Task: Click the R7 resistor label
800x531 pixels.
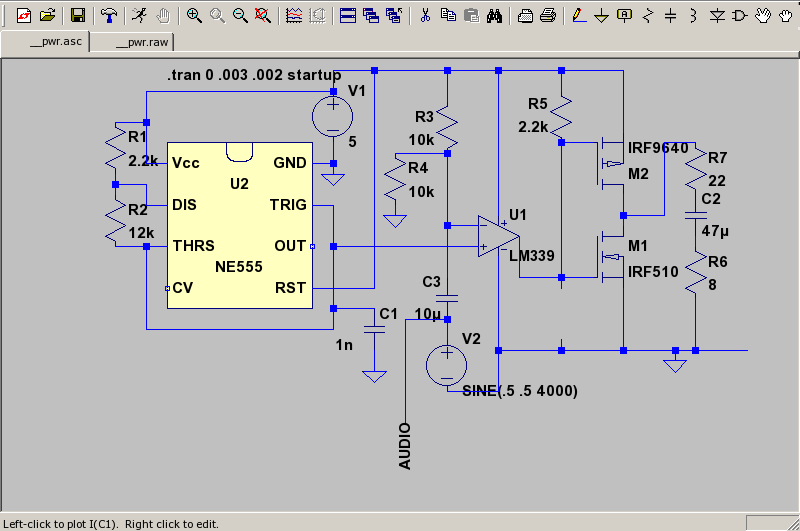Action: point(717,158)
